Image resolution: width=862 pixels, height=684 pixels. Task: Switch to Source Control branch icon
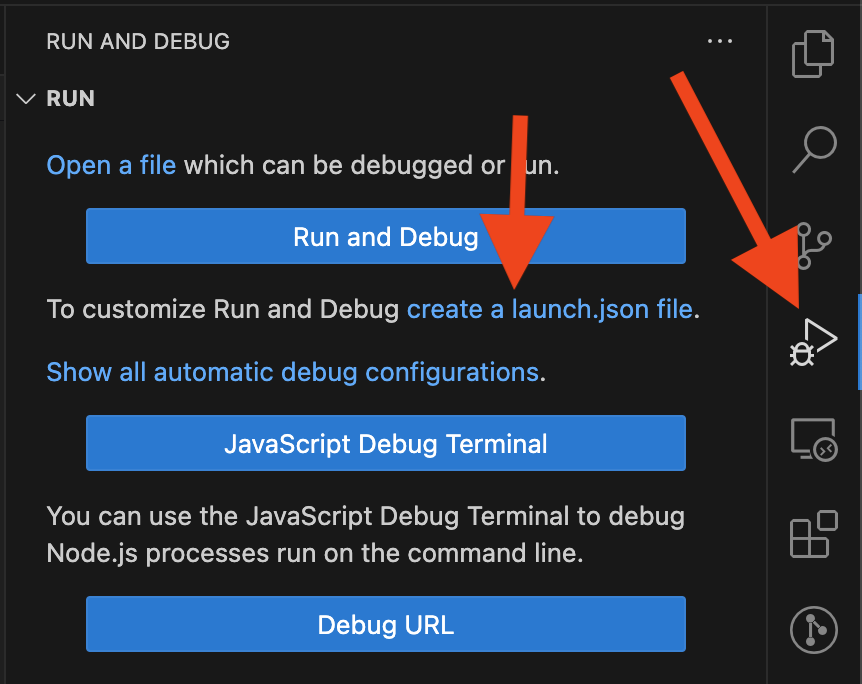coord(813,245)
